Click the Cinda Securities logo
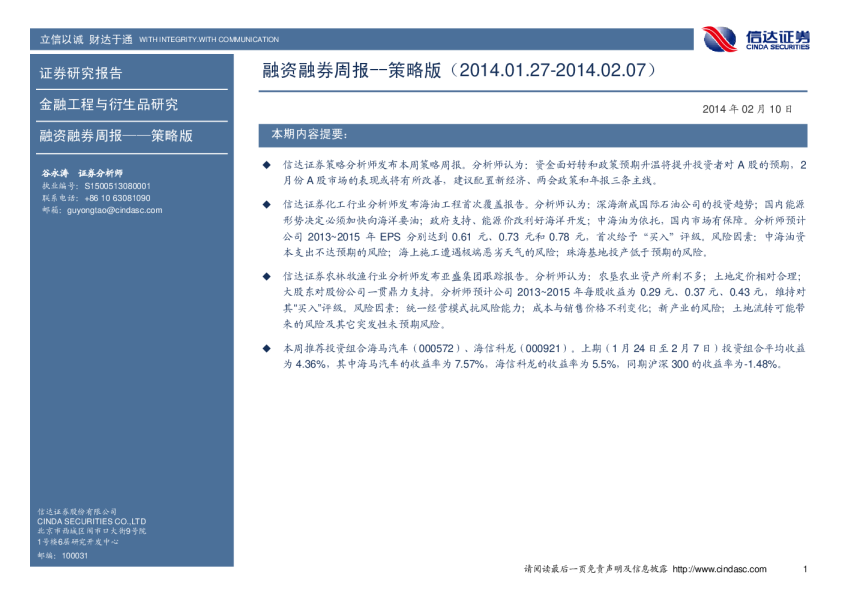842x595 pixels. pos(755,39)
